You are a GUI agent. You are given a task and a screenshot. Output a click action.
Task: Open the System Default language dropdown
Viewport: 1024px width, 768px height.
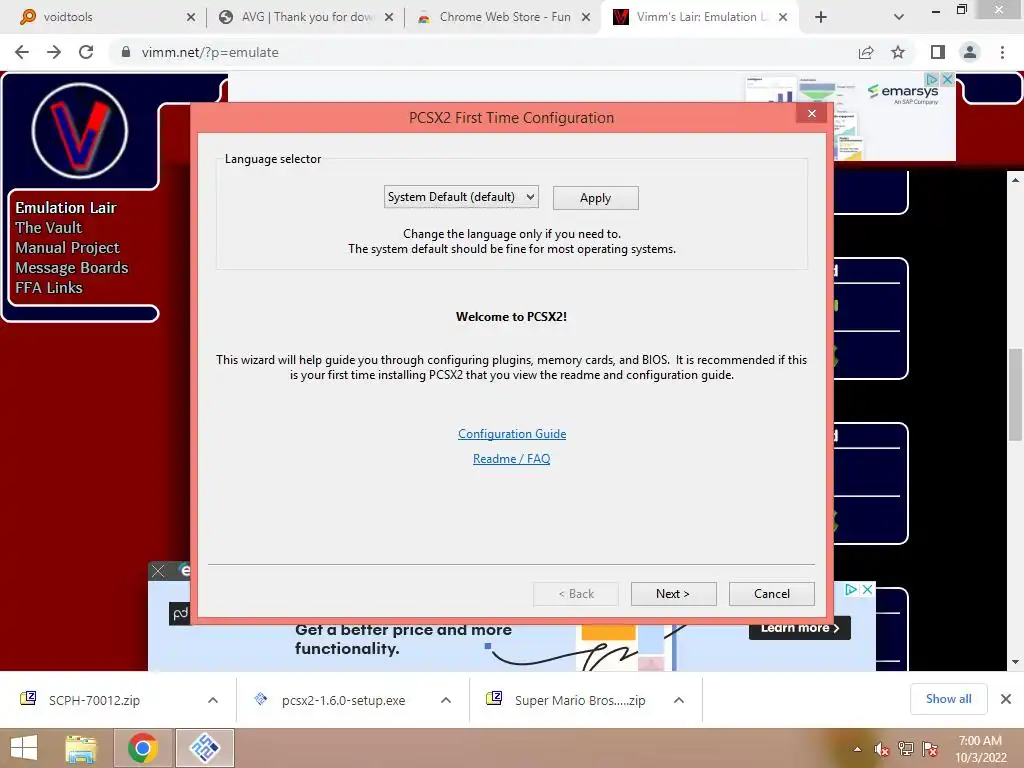click(x=461, y=197)
